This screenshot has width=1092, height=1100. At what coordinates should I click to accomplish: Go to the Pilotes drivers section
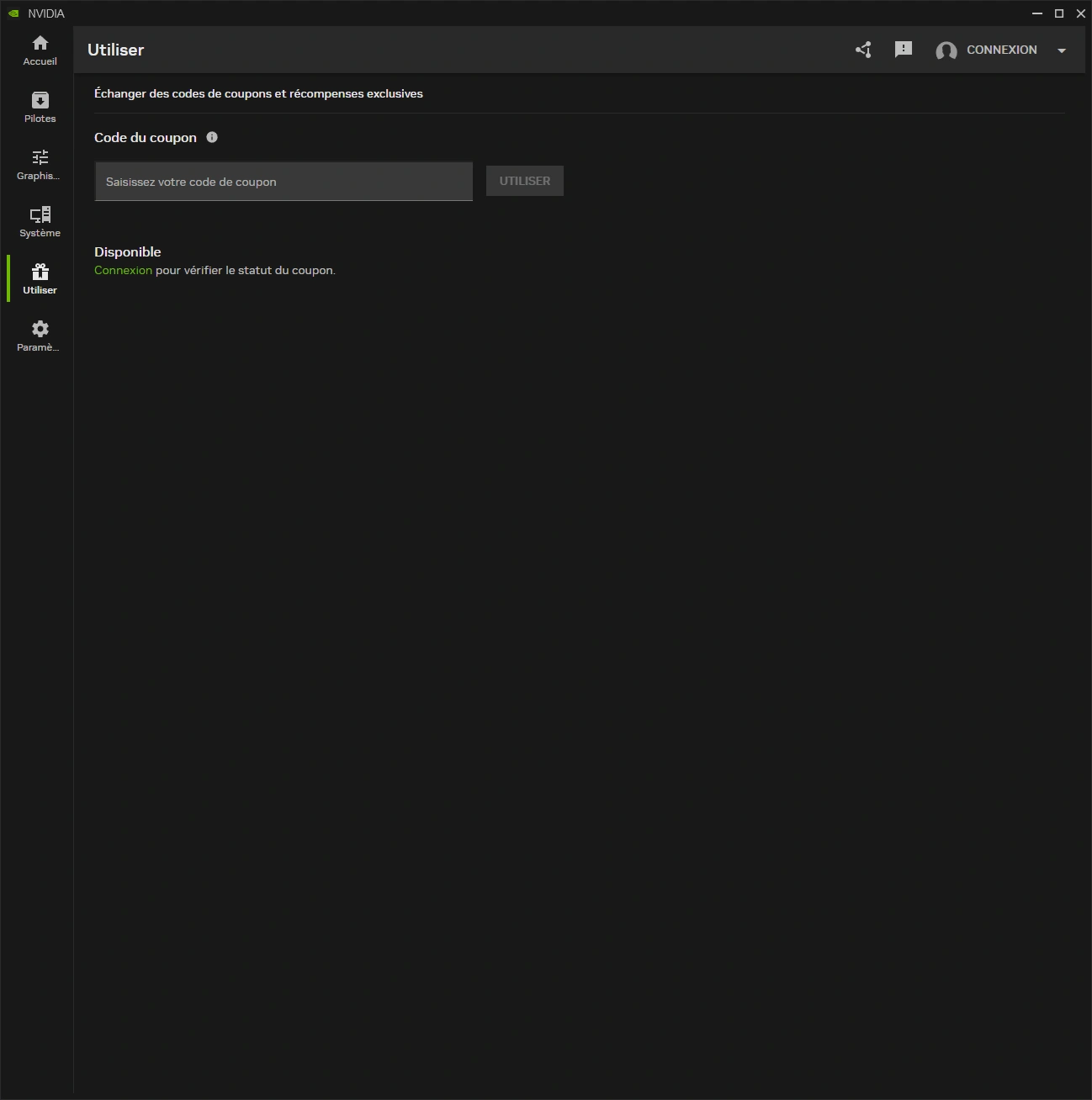[40, 108]
